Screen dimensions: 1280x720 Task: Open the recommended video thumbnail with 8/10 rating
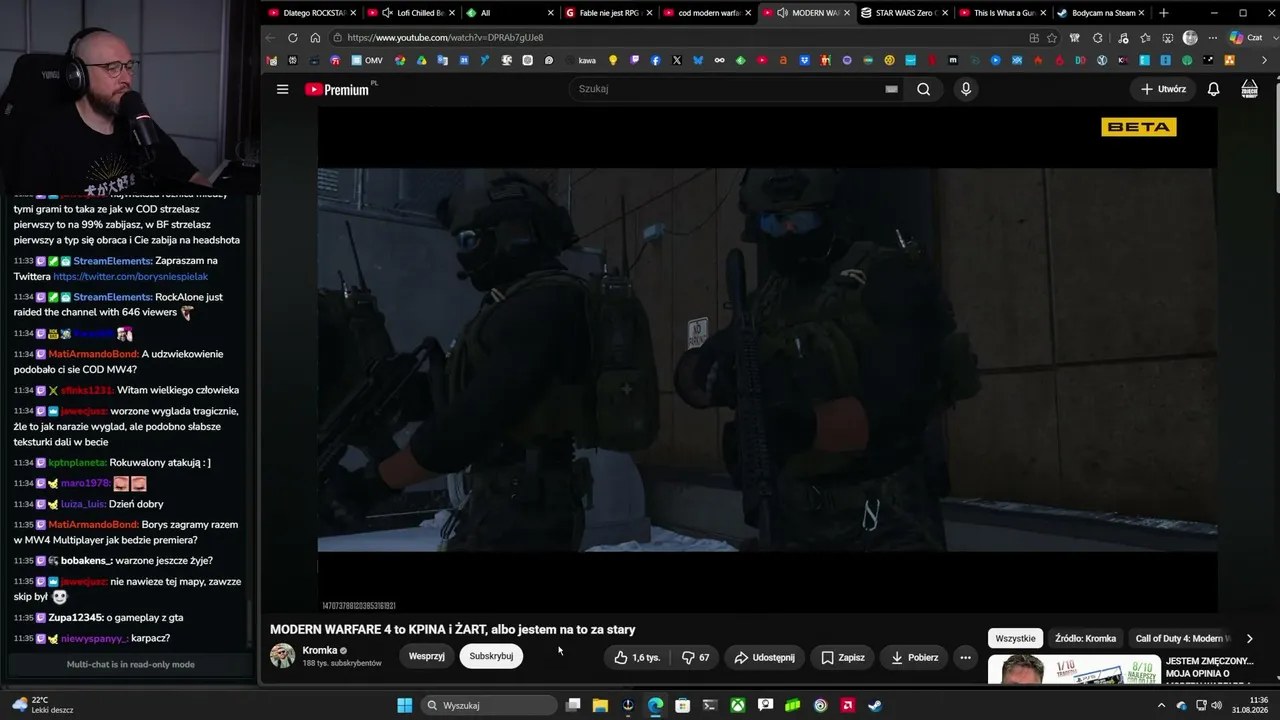pyautogui.click(x=1074, y=670)
